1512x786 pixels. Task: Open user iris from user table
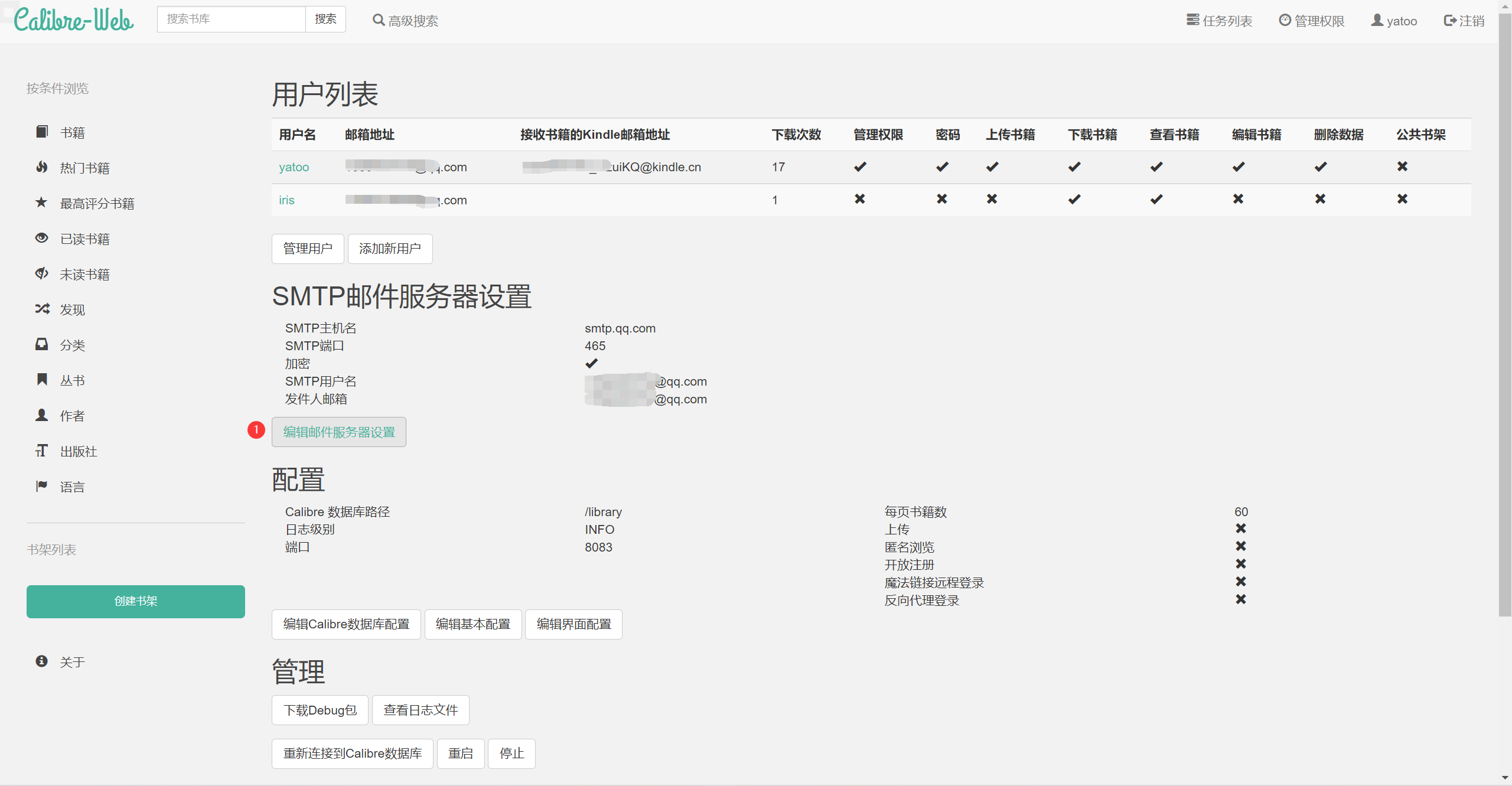pyautogui.click(x=286, y=200)
